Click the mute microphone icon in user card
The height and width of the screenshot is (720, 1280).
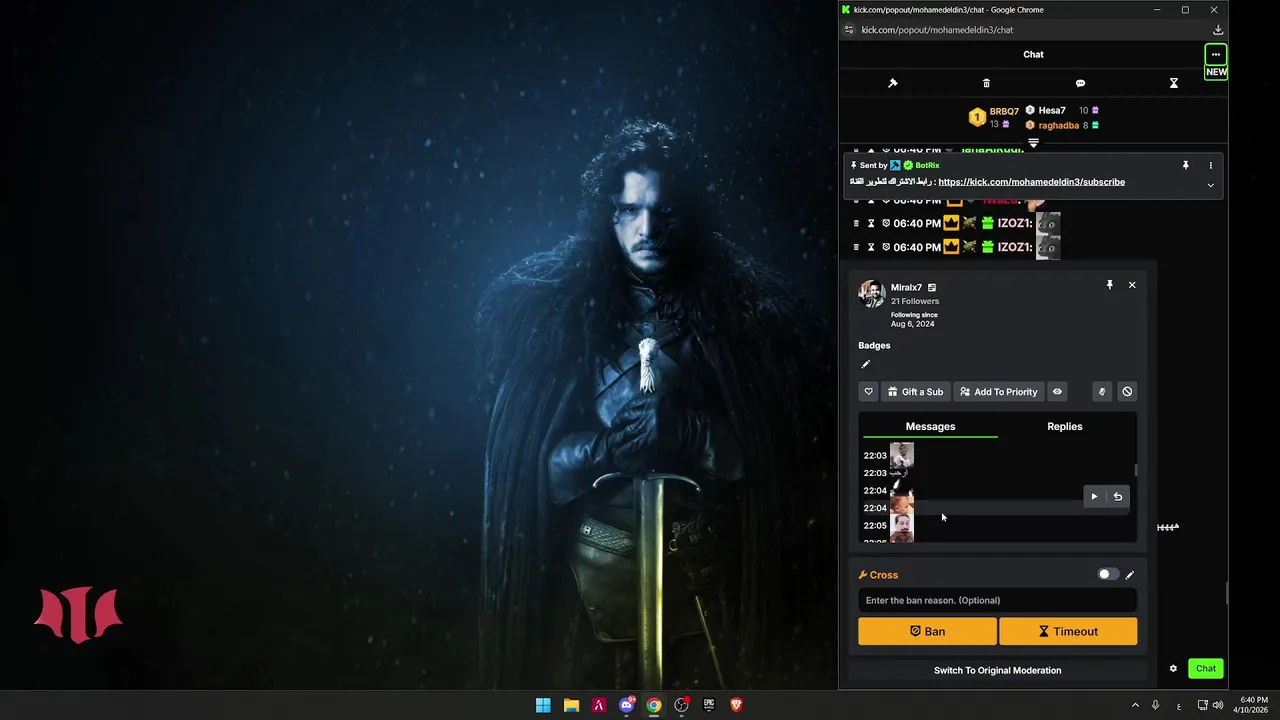pyautogui.click(x=1102, y=392)
